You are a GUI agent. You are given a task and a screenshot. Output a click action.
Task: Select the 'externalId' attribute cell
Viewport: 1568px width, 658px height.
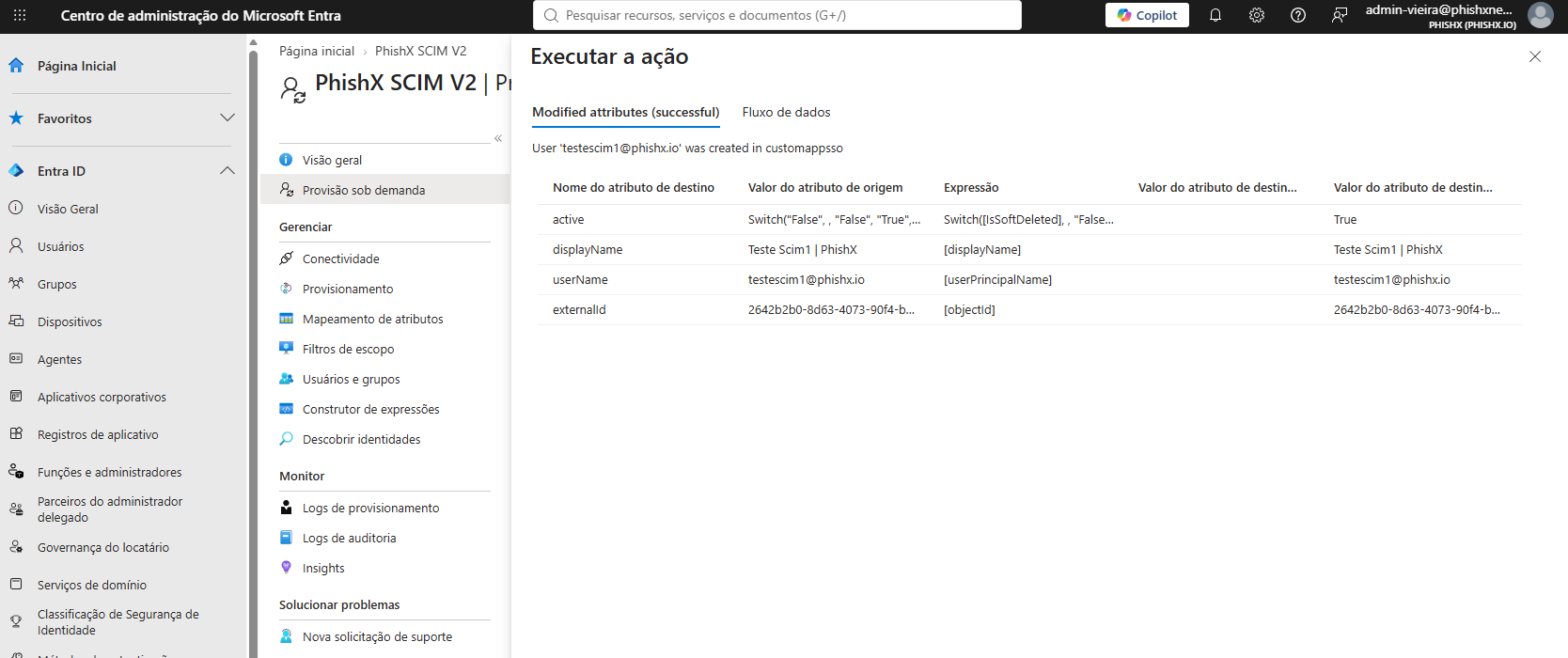[x=579, y=309]
